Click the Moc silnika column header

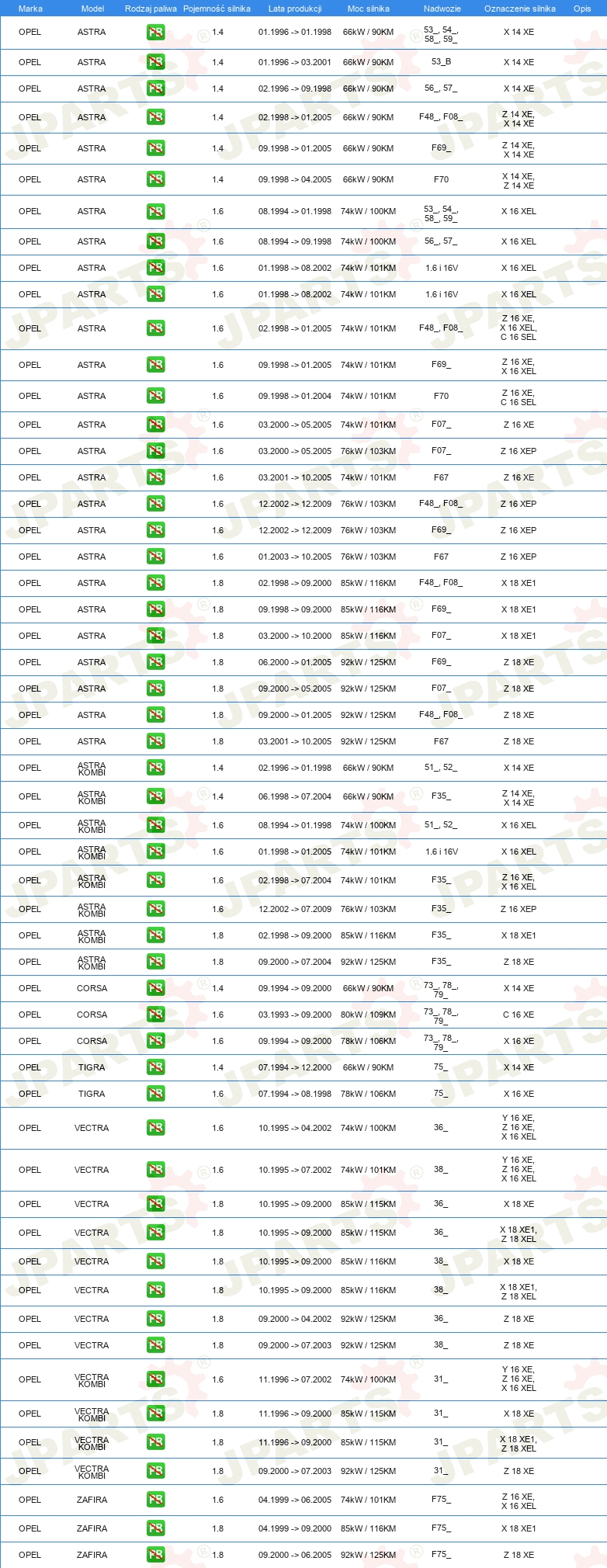pos(368,9)
